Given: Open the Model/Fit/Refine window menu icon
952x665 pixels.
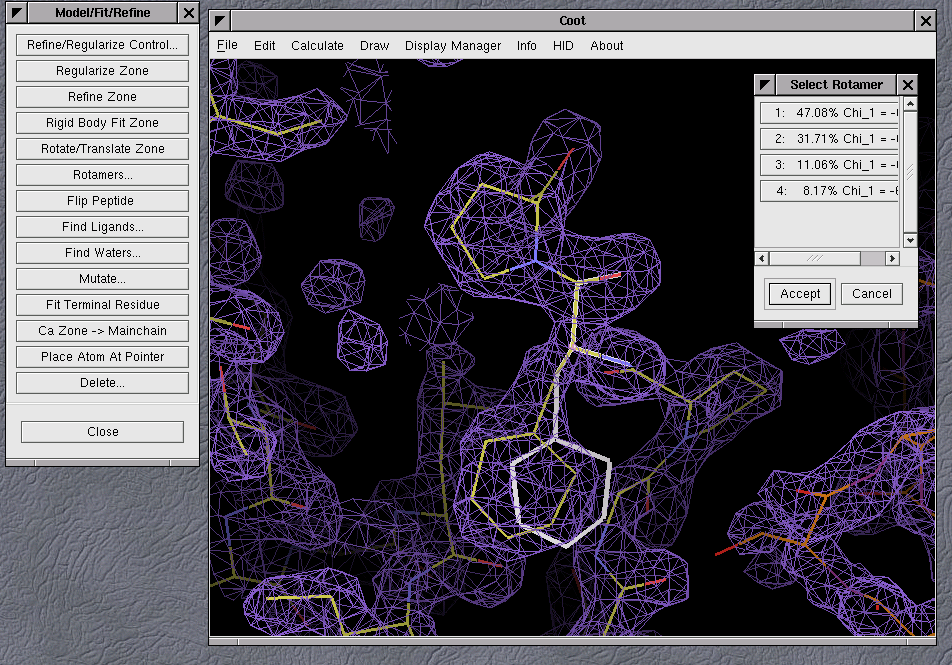Looking at the screenshot, I should pyautogui.click(x=16, y=13).
